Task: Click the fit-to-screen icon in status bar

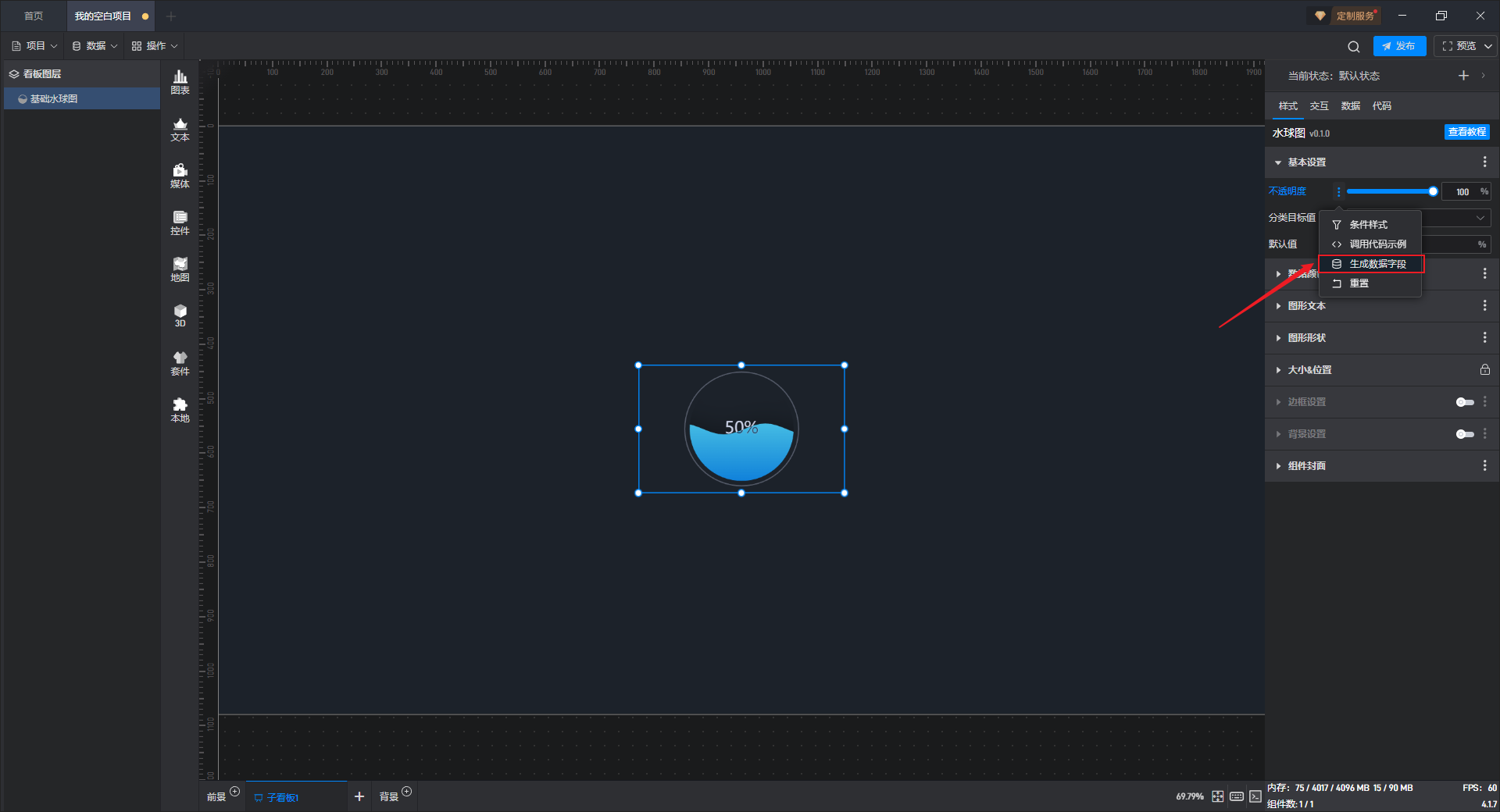Action: (1218, 796)
